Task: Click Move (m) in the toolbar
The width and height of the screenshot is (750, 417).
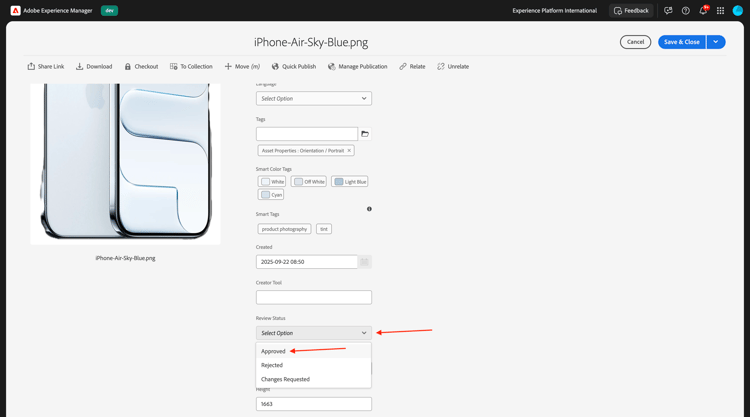Action: coord(242,66)
